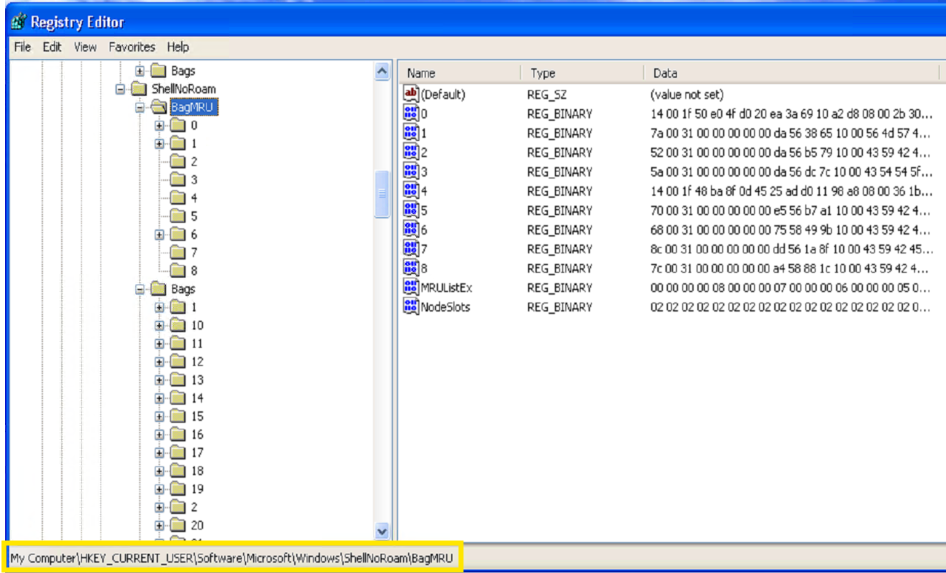This screenshot has width=946, height=573.
Task: Open the Favorites menu
Action: pos(132,47)
